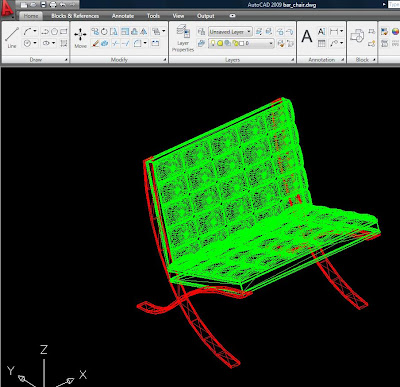400x387 pixels.
Task: Select the Linear Dimension tool
Action: (x=334, y=32)
